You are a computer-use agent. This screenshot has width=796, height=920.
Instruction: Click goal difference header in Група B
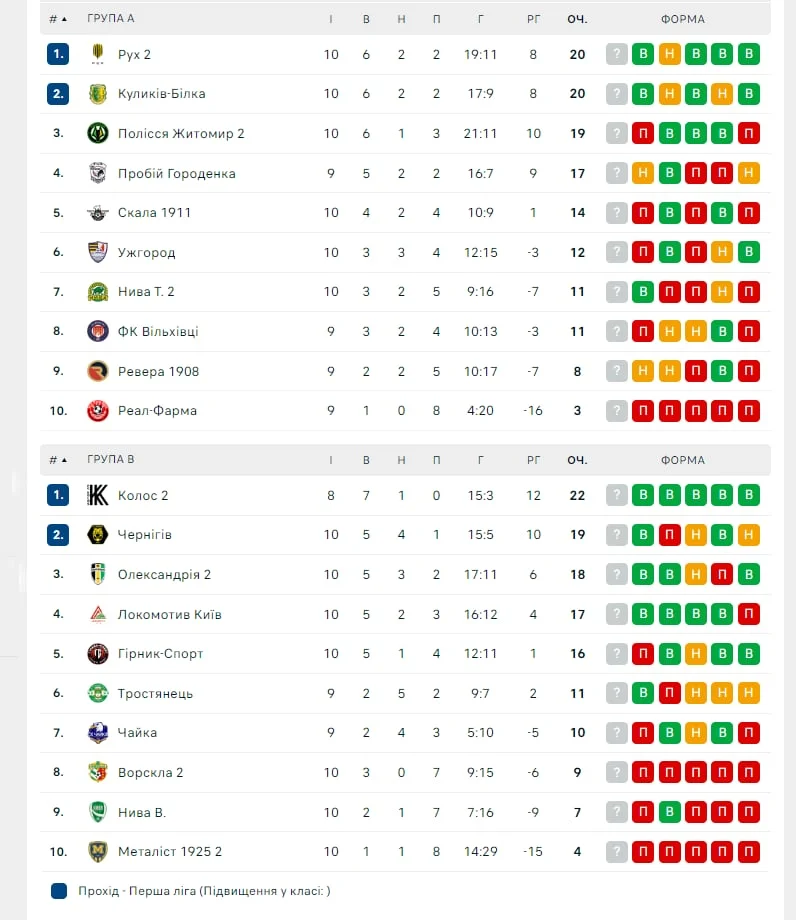click(x=533, y=460)
